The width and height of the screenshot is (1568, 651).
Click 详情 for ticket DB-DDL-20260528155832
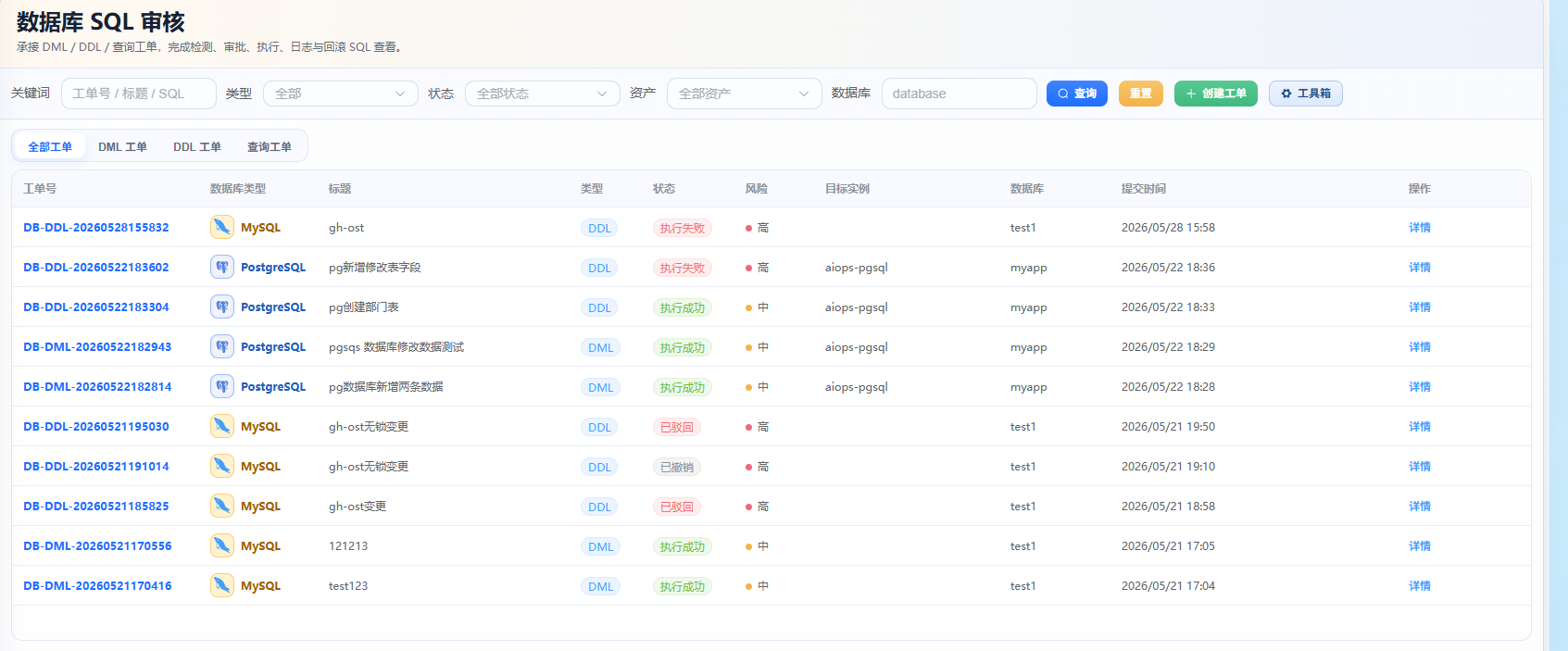1420,227
